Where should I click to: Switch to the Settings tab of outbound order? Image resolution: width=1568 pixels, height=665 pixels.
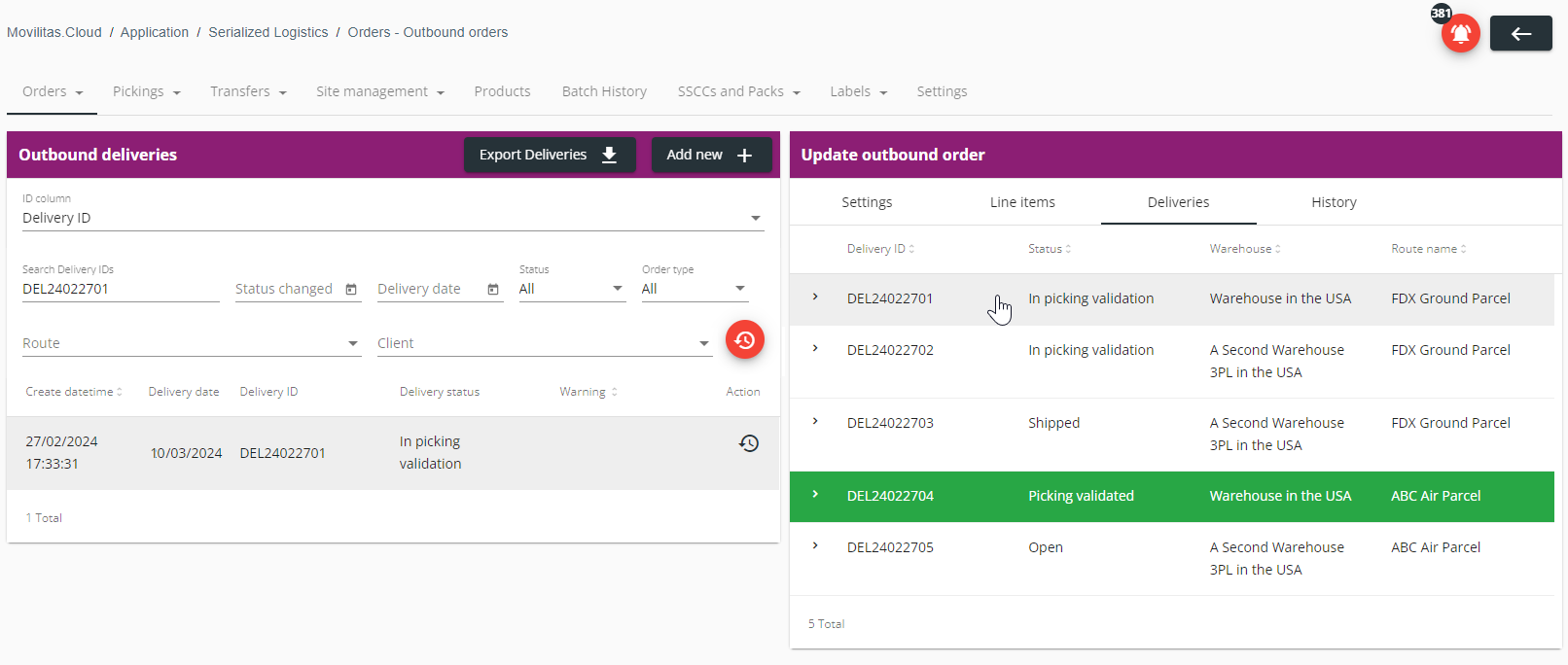point(867,202)
